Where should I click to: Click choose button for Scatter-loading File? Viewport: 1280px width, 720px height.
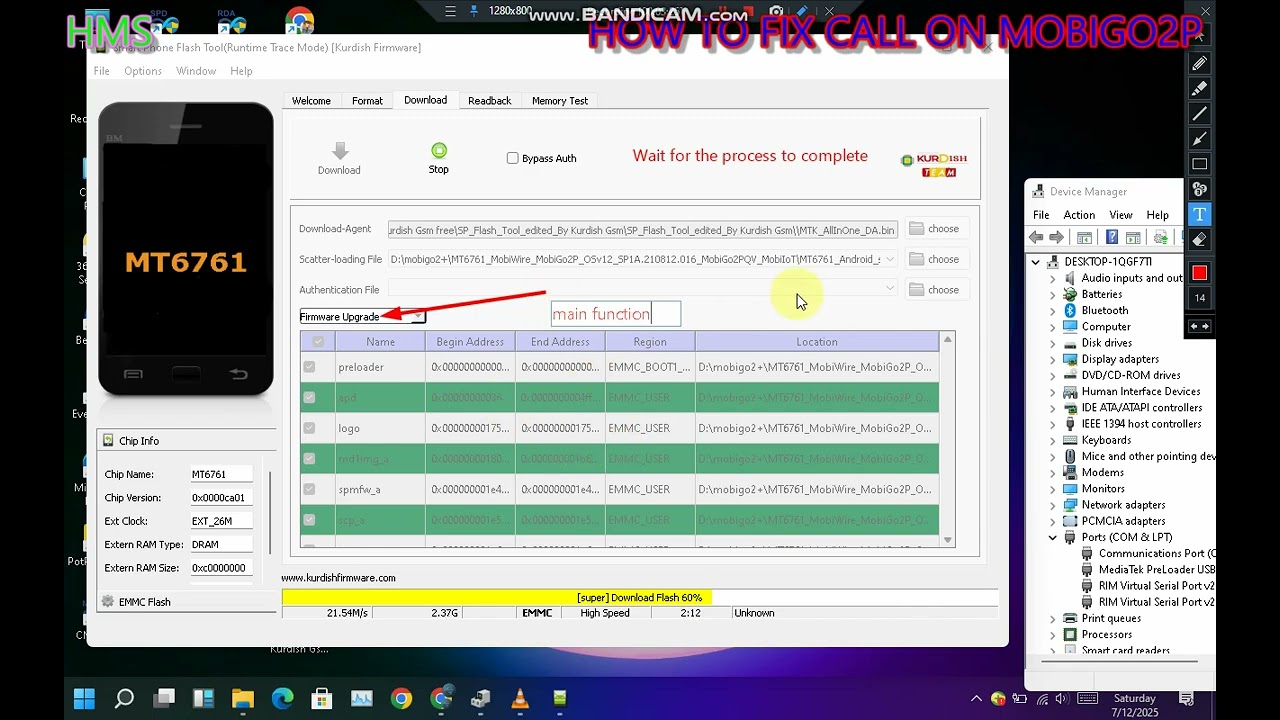click(x=935, y=259)
